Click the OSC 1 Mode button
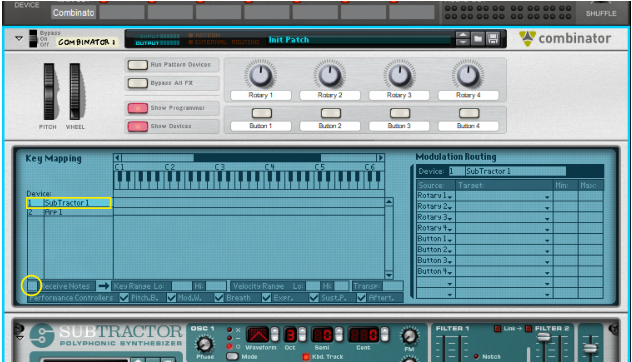This screenshot has height=362, width=632. point(232,356)
